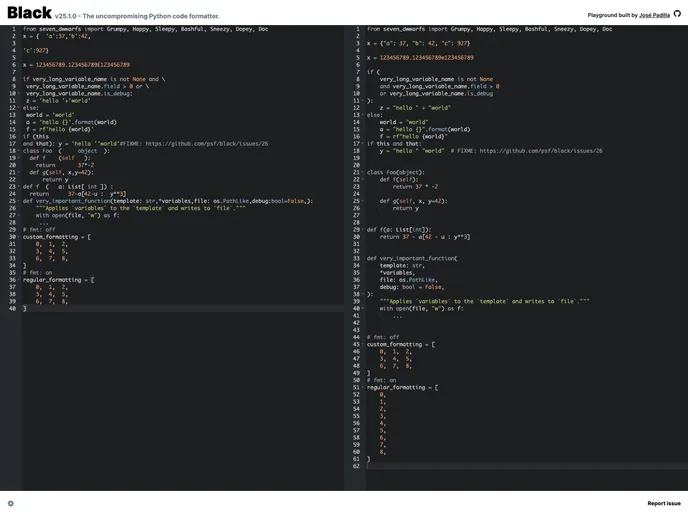The height and width of the screenshot is (512, 688).
Task: Open José Padilla's profile link
Action: pos(654,15)
